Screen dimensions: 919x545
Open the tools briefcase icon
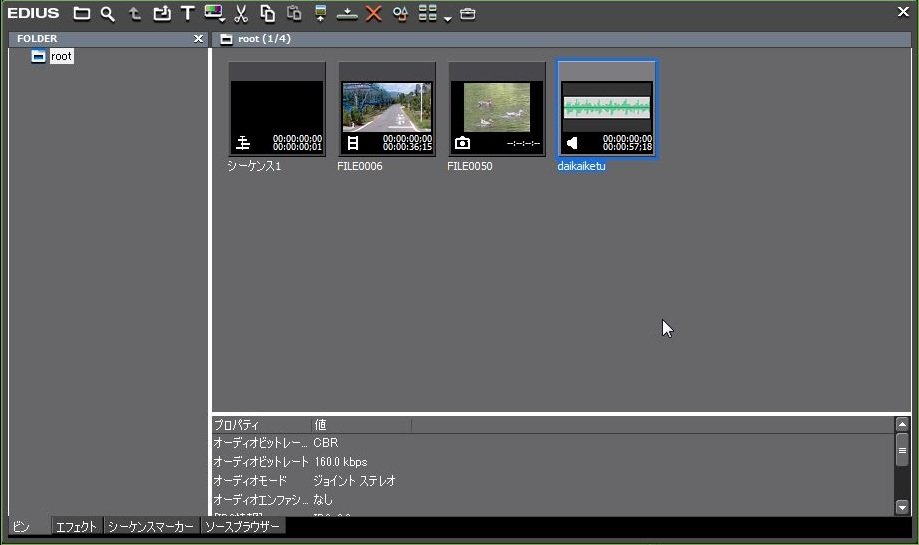(x=468, y=13)
